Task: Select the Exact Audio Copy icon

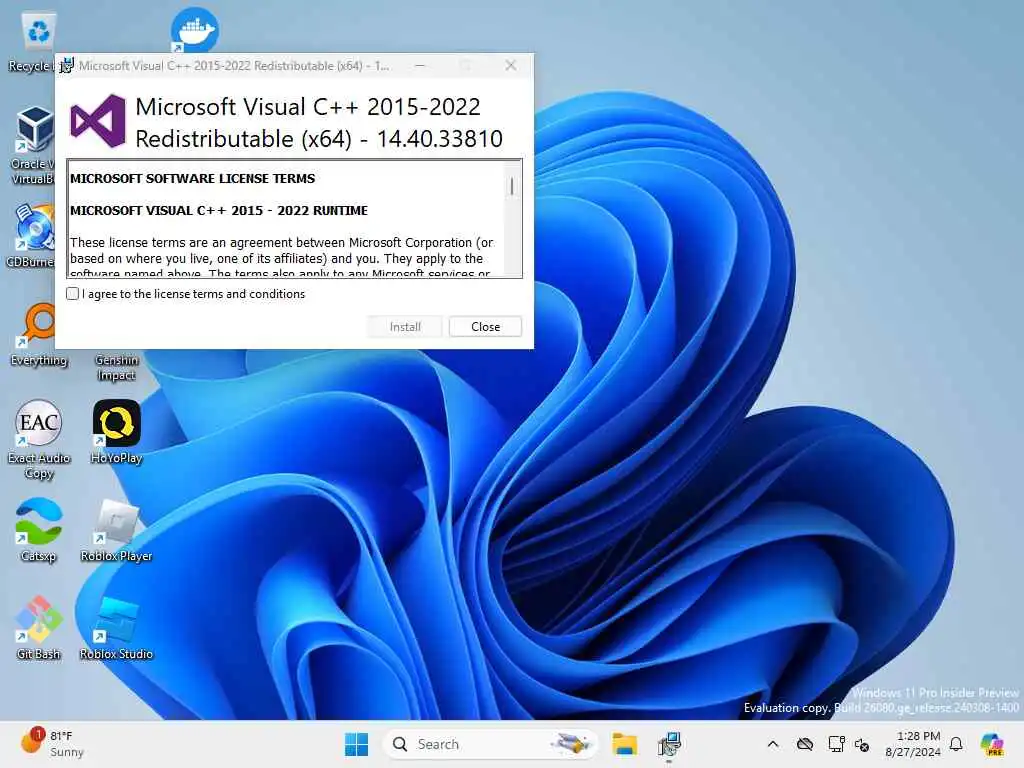Action: pos(39,439)
